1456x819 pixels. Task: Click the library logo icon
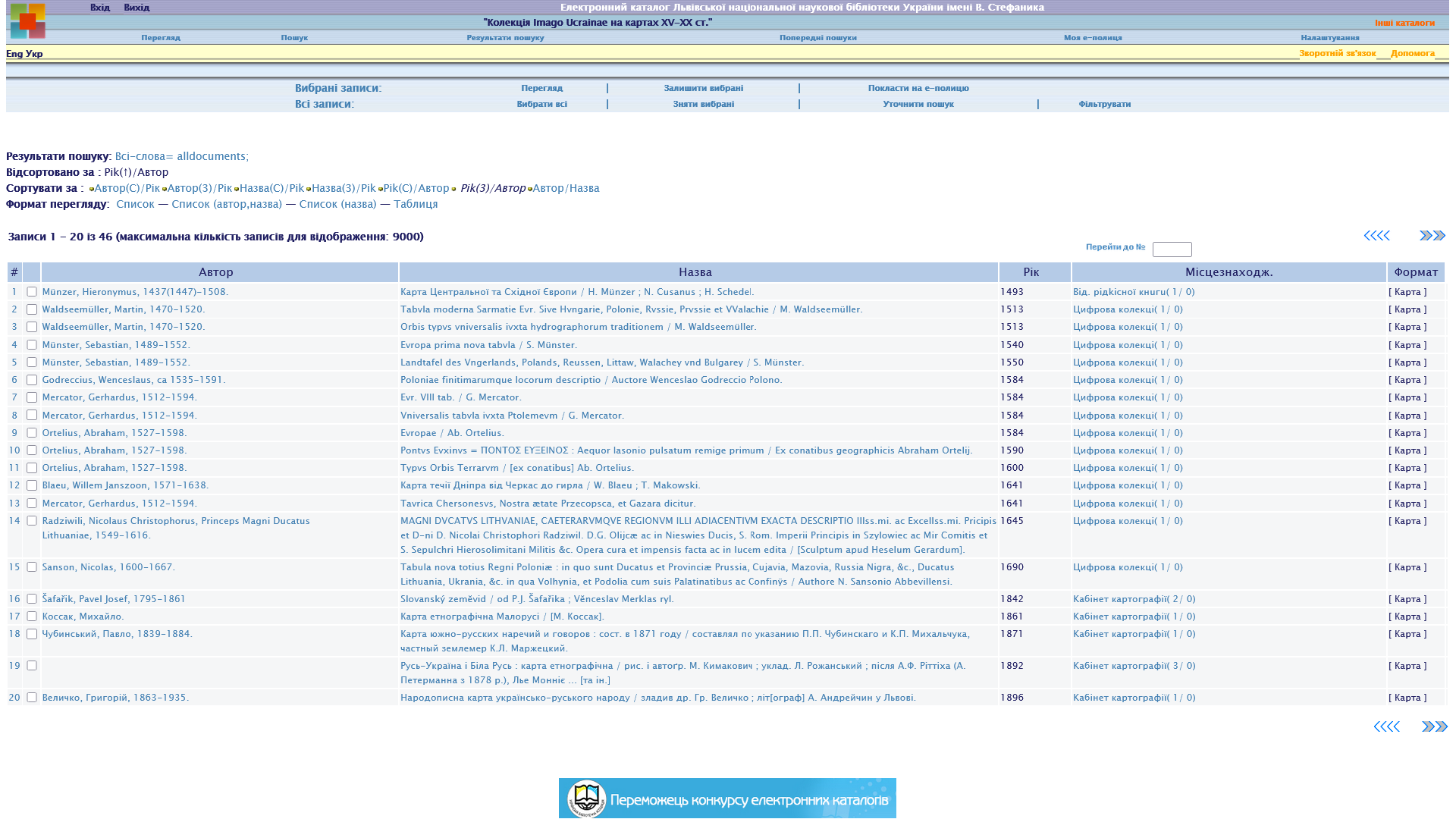(x=27, y=20)
